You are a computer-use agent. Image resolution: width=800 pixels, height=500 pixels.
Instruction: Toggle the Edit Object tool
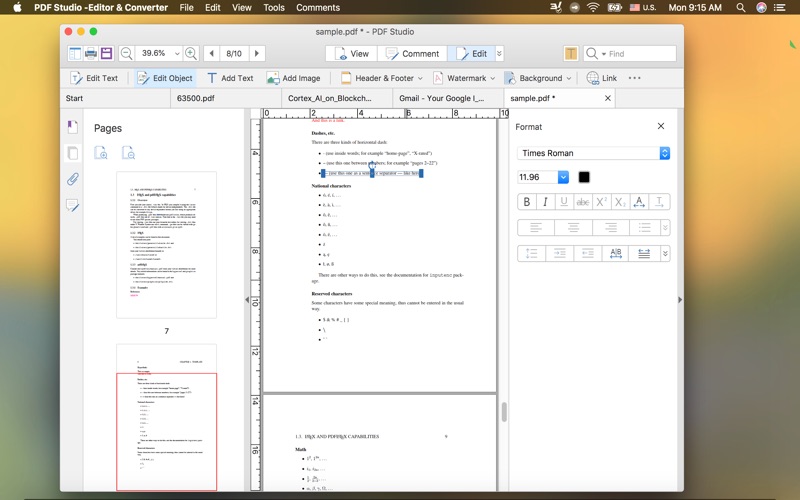[165, 78]
